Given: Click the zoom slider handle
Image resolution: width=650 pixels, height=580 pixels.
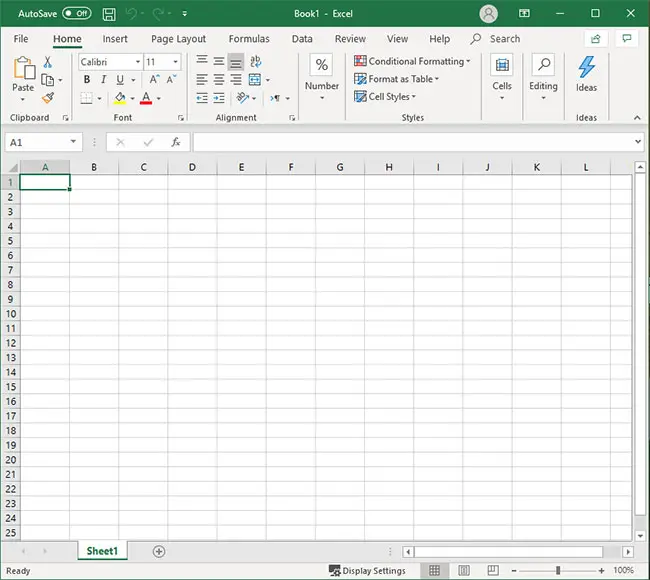Looking at the screenshot, I should 557,571.
